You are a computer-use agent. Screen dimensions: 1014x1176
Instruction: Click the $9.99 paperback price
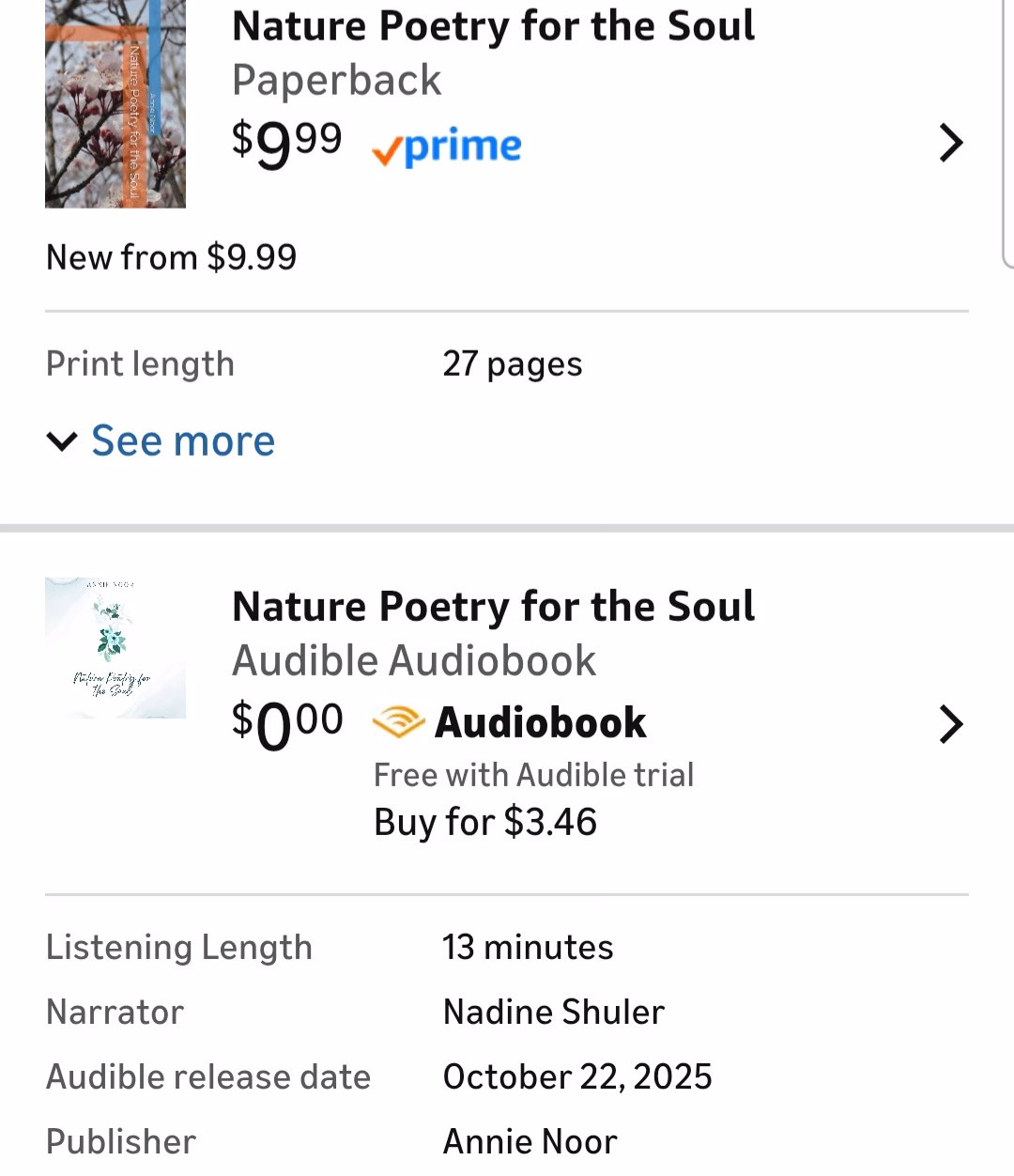pos(286,144)
